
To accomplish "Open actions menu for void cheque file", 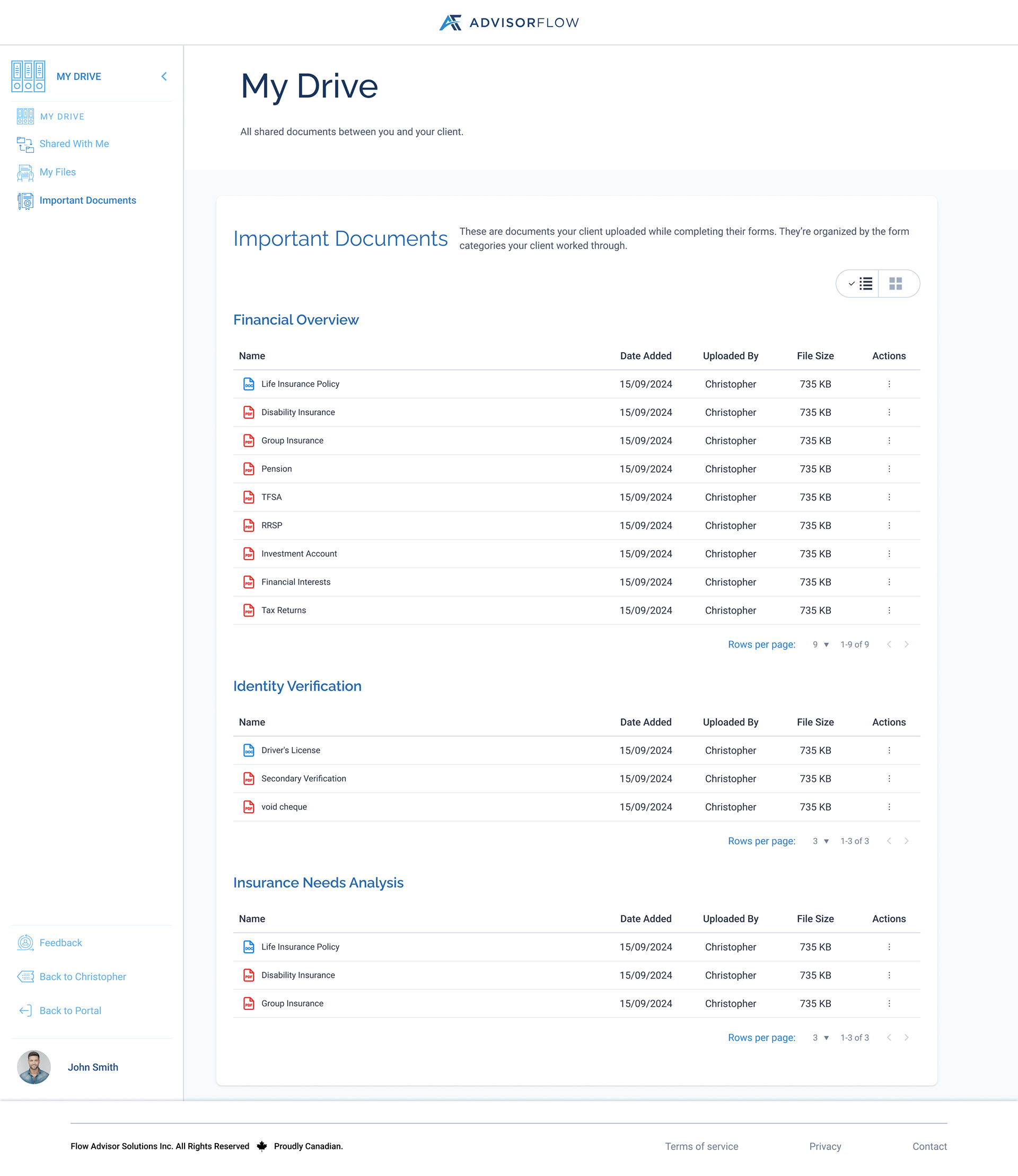I will pyautogui.click(x=889, y=807).
